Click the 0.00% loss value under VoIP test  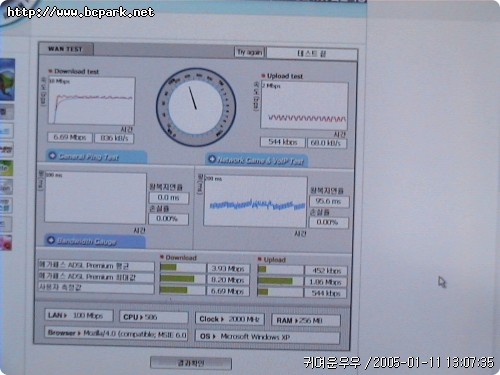point(329,222)
